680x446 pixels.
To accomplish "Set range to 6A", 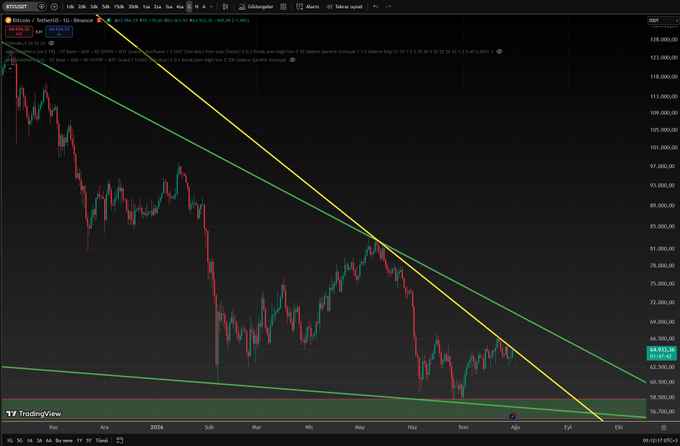I will (49, 440).
